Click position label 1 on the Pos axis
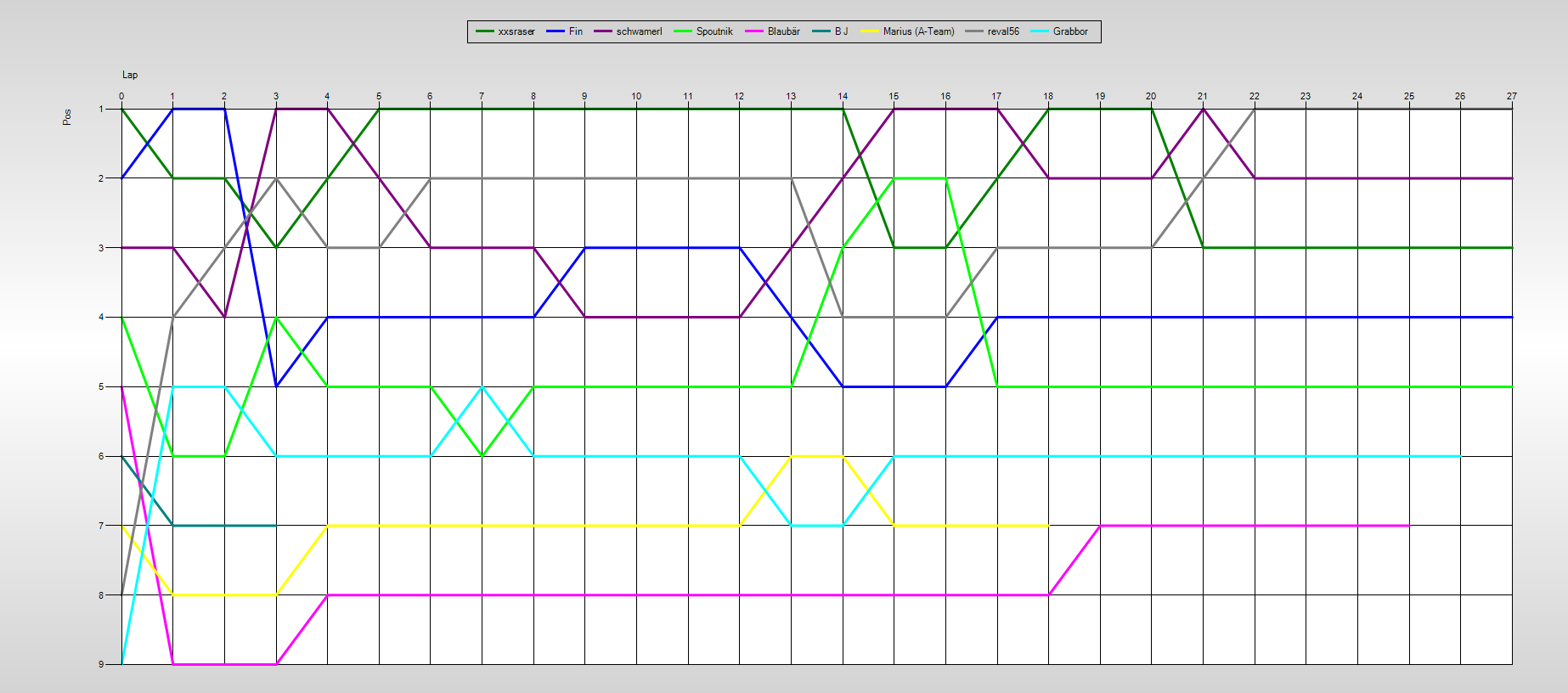This screenshot has width=1568, height=693. pyautogui.click(x=101, y=109)
